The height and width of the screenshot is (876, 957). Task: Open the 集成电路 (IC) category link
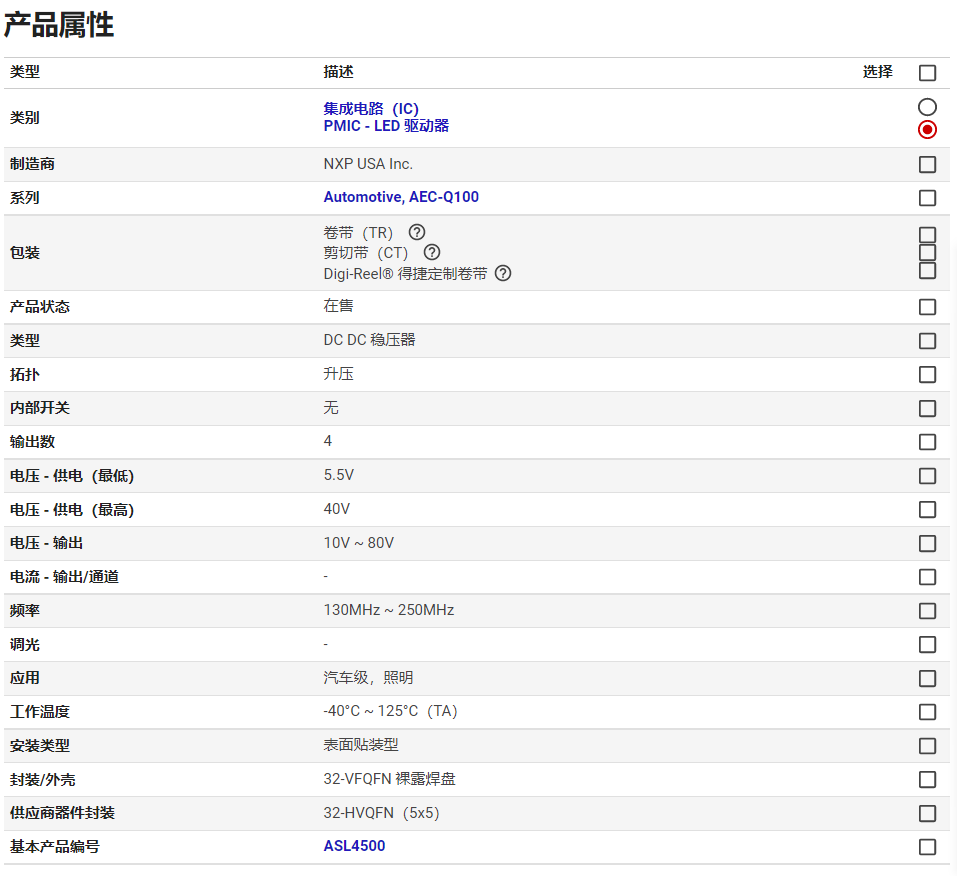371,109
